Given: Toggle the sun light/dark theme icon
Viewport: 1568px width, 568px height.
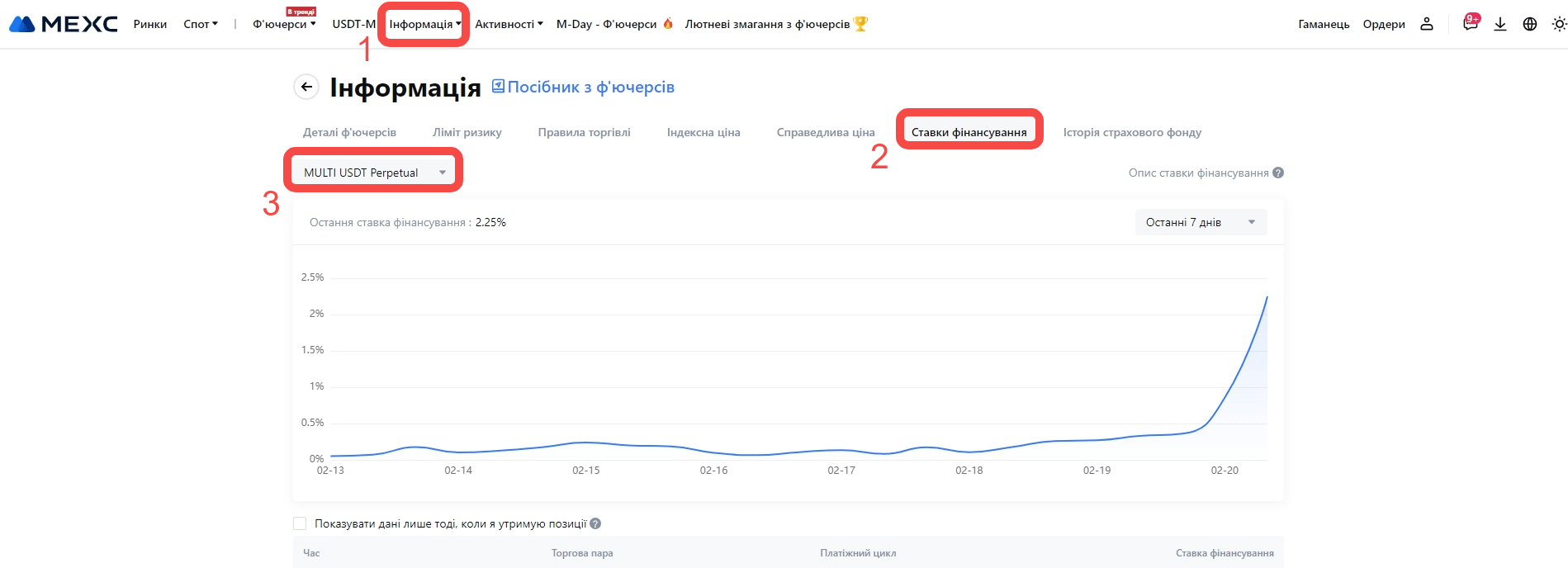Looking at the screenshot, I should 1559,24.
